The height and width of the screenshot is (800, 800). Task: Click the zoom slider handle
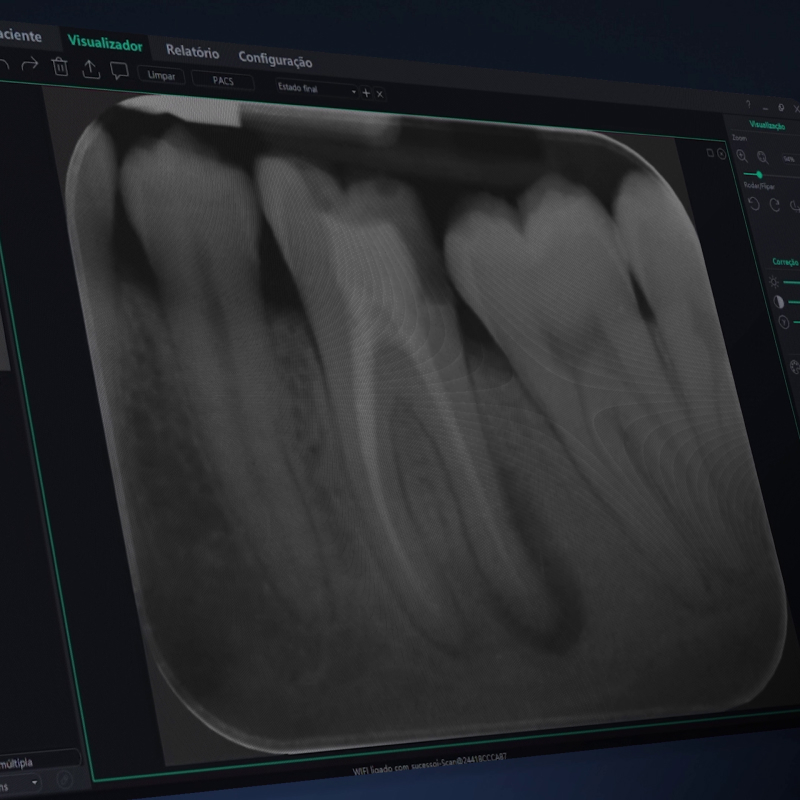point(759,174)
